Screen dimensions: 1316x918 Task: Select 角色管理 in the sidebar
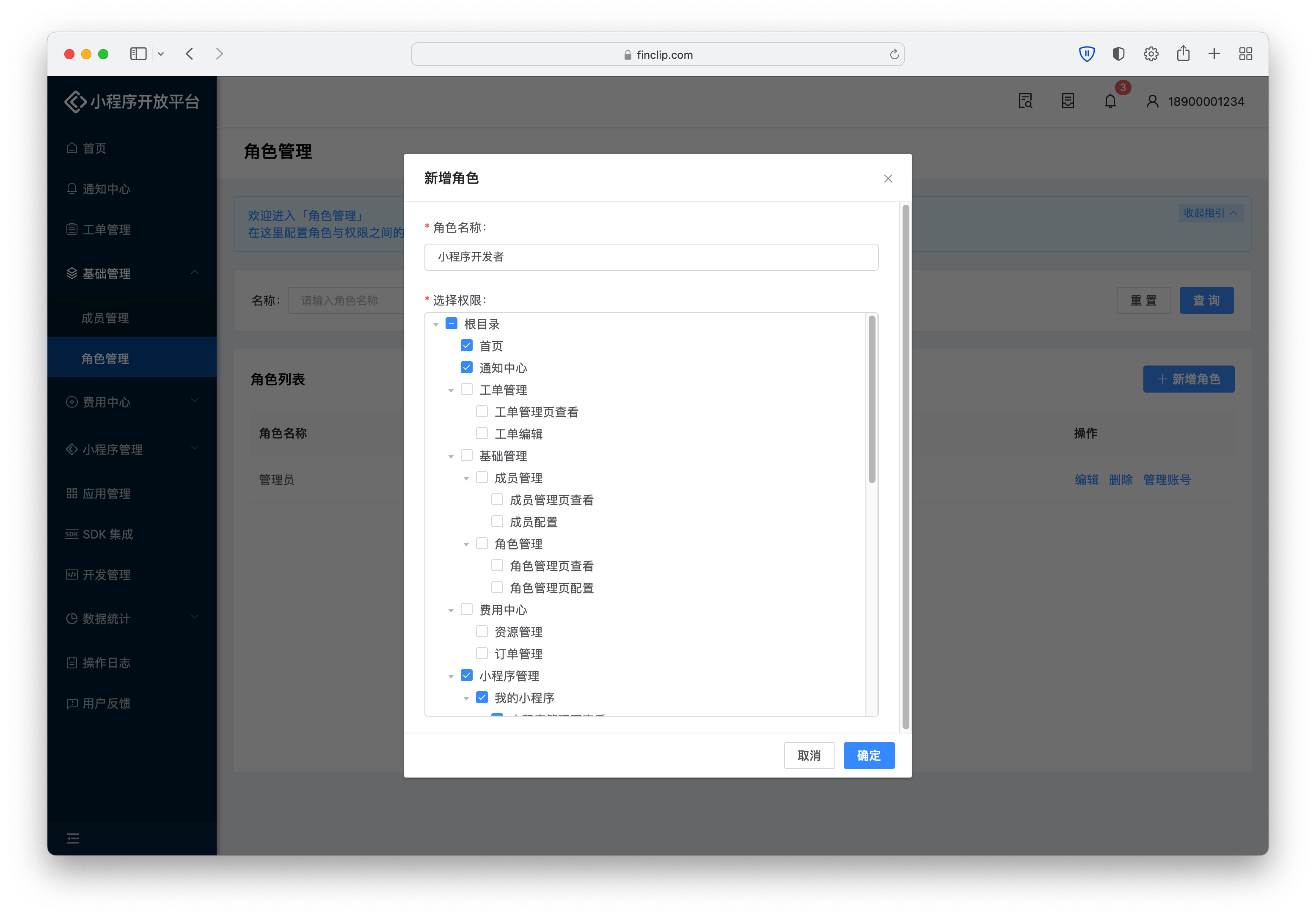click(x=132, y=359)
